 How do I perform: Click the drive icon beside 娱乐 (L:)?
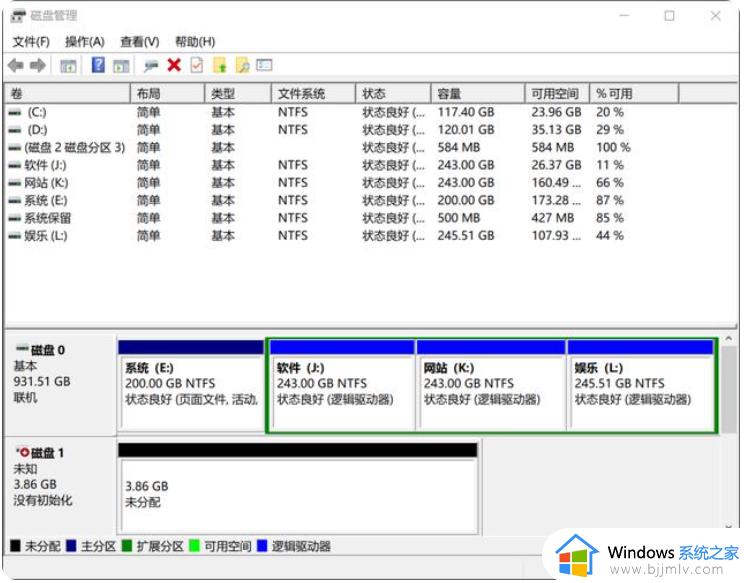point(15,236)
